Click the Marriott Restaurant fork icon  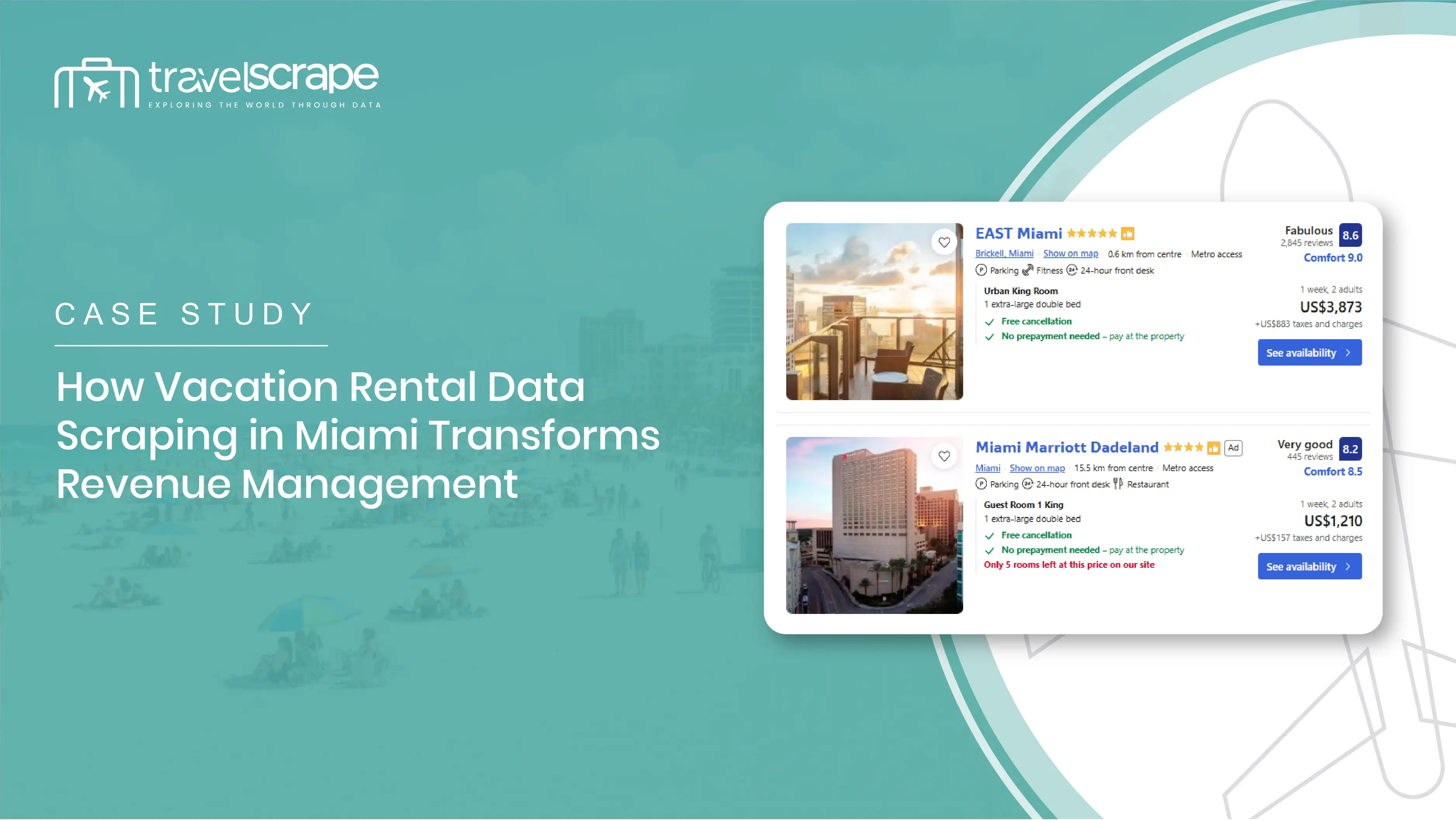pyautogui.click(x=1118, y=484)
